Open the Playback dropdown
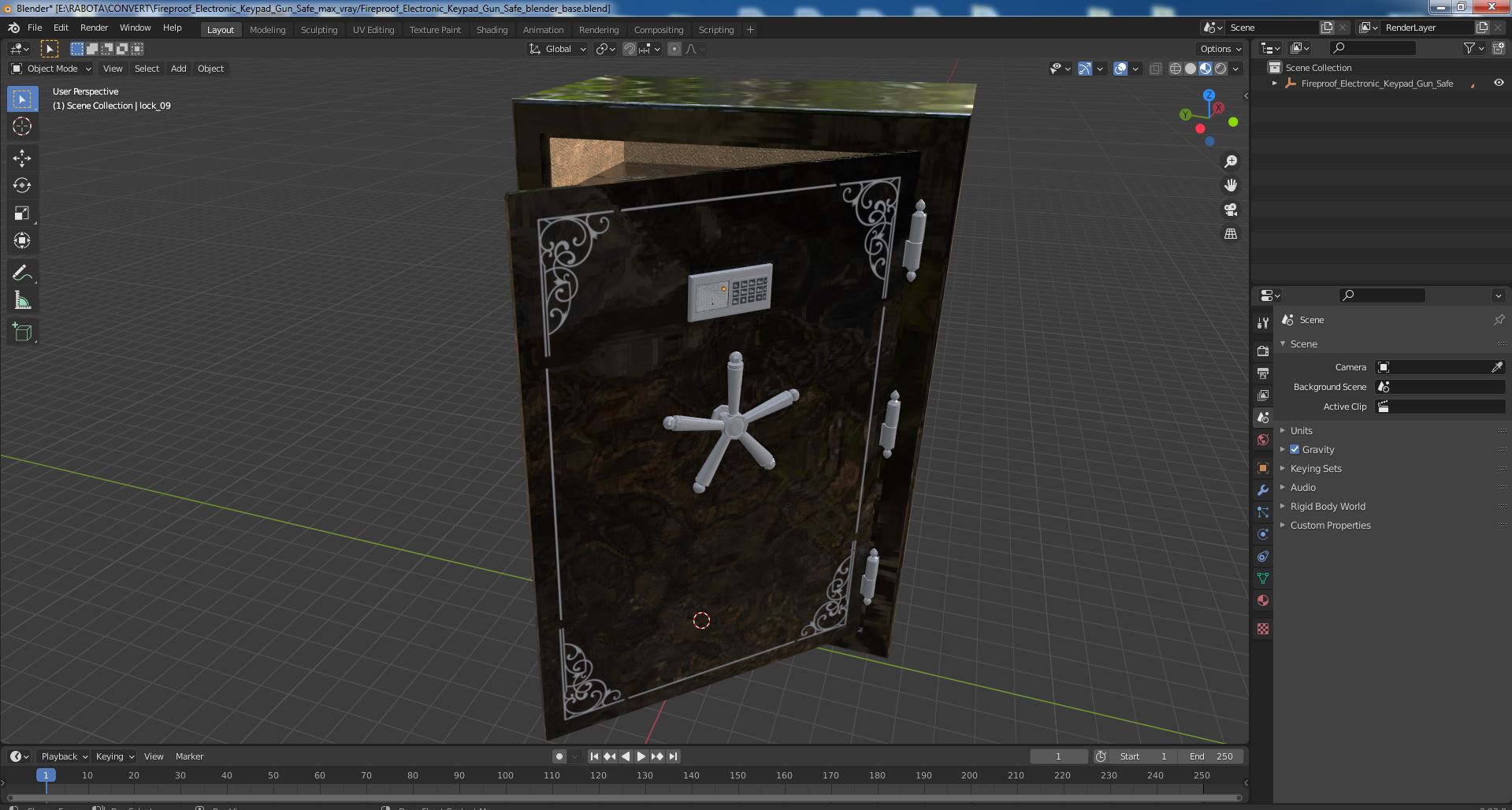The height and width of the screenshot is (810, 1512). pos(64,756)
